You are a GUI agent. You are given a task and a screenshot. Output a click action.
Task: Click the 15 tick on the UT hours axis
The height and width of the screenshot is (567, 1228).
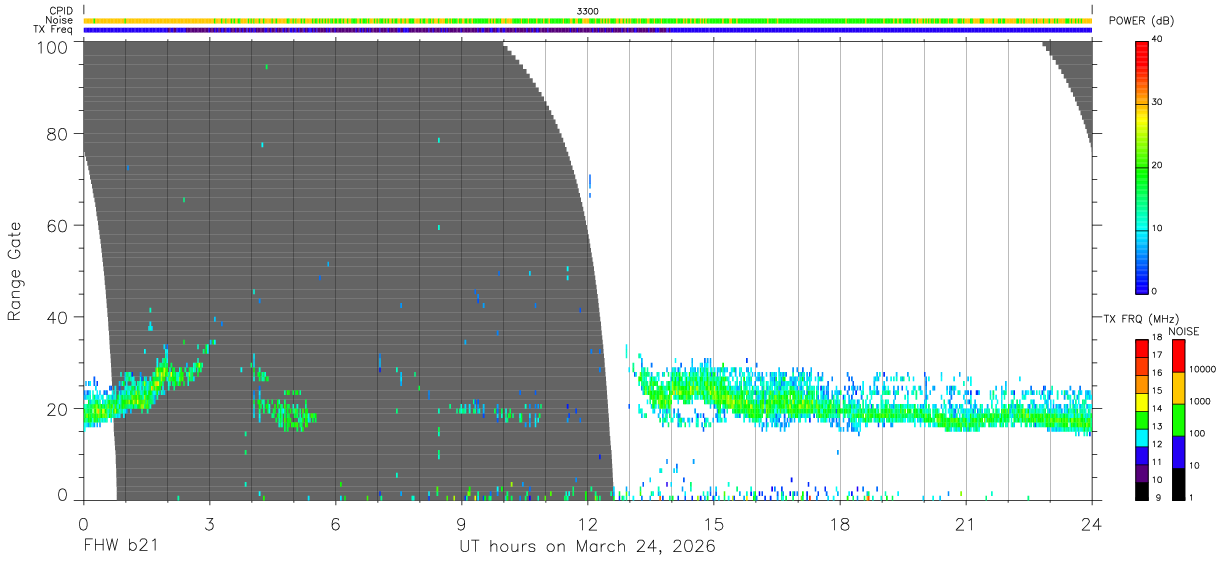point(714,523)
